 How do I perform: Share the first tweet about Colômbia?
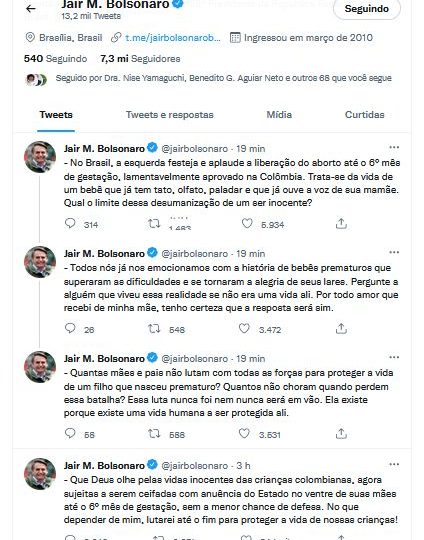341,224
